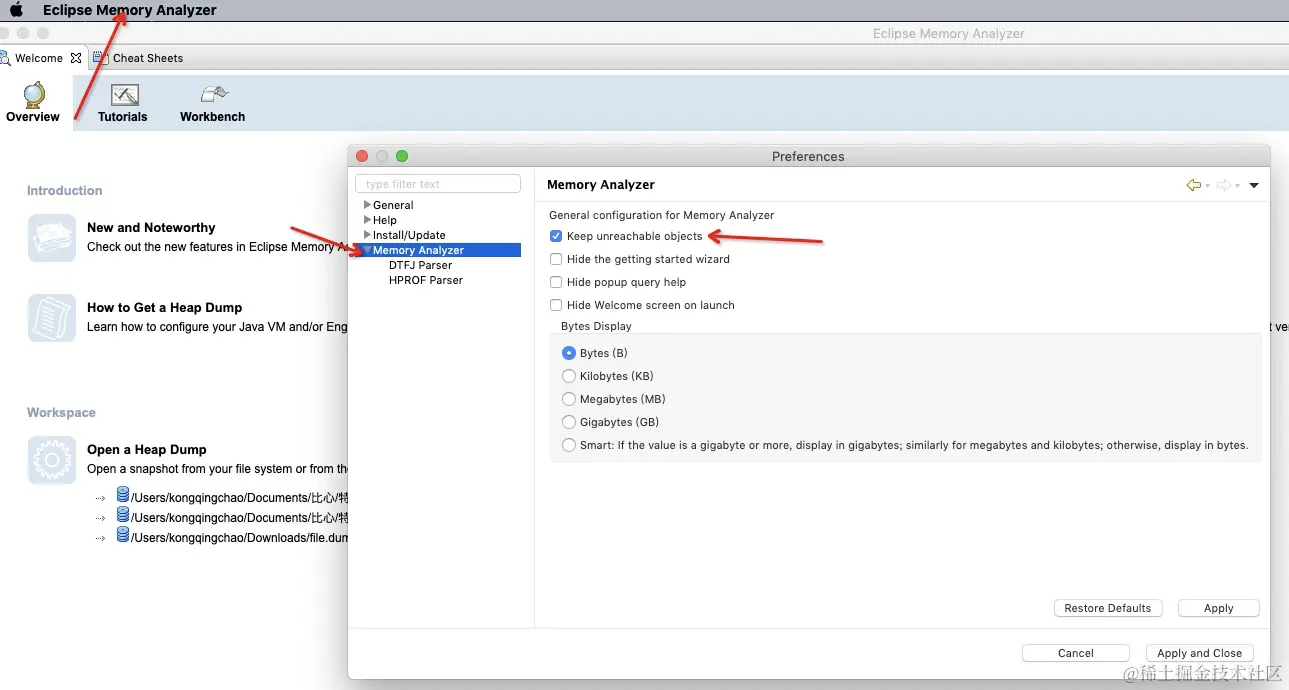Expand the Help tree node

coord(367,220)
